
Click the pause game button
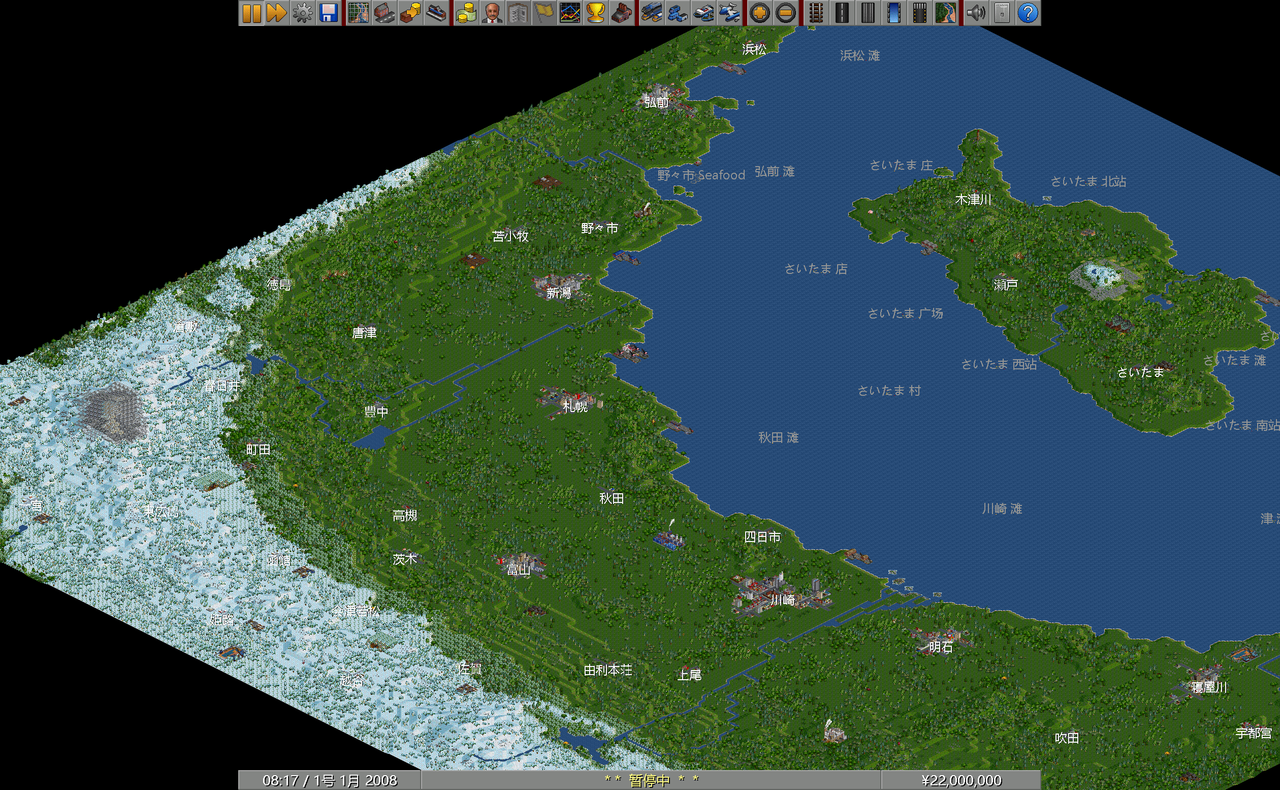pos(251,13)
